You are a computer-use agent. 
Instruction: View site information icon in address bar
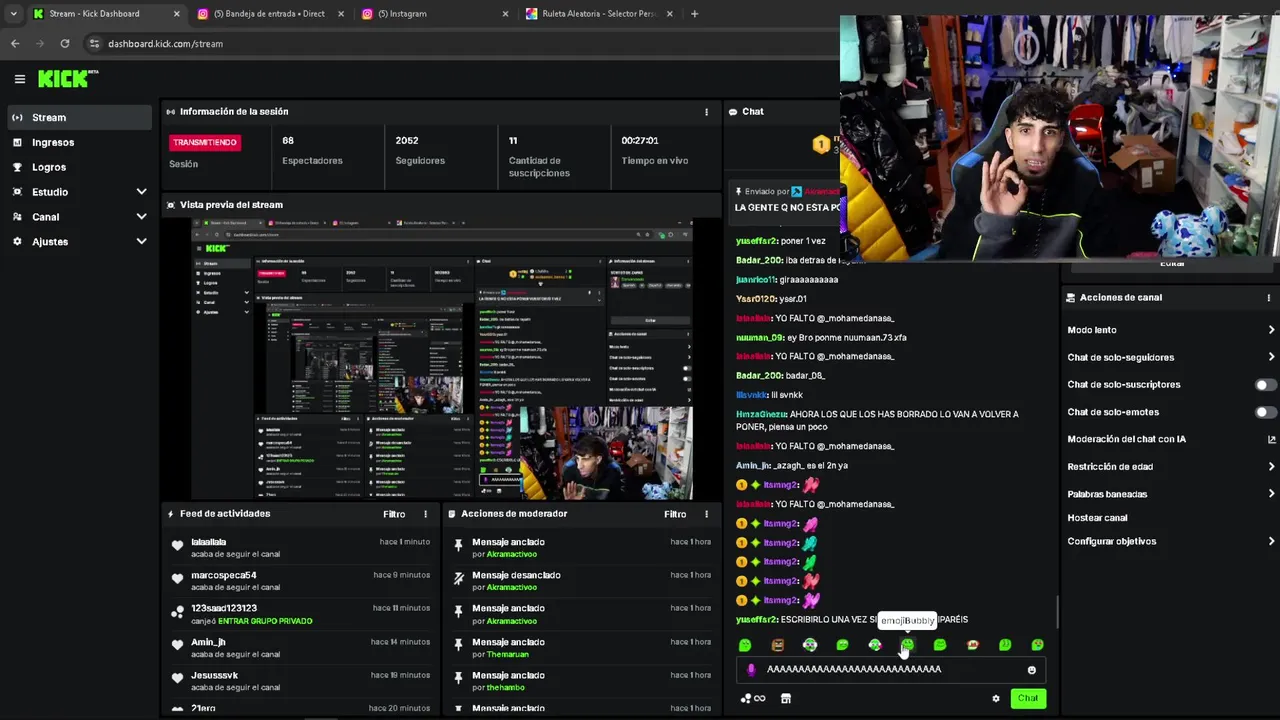95,43
